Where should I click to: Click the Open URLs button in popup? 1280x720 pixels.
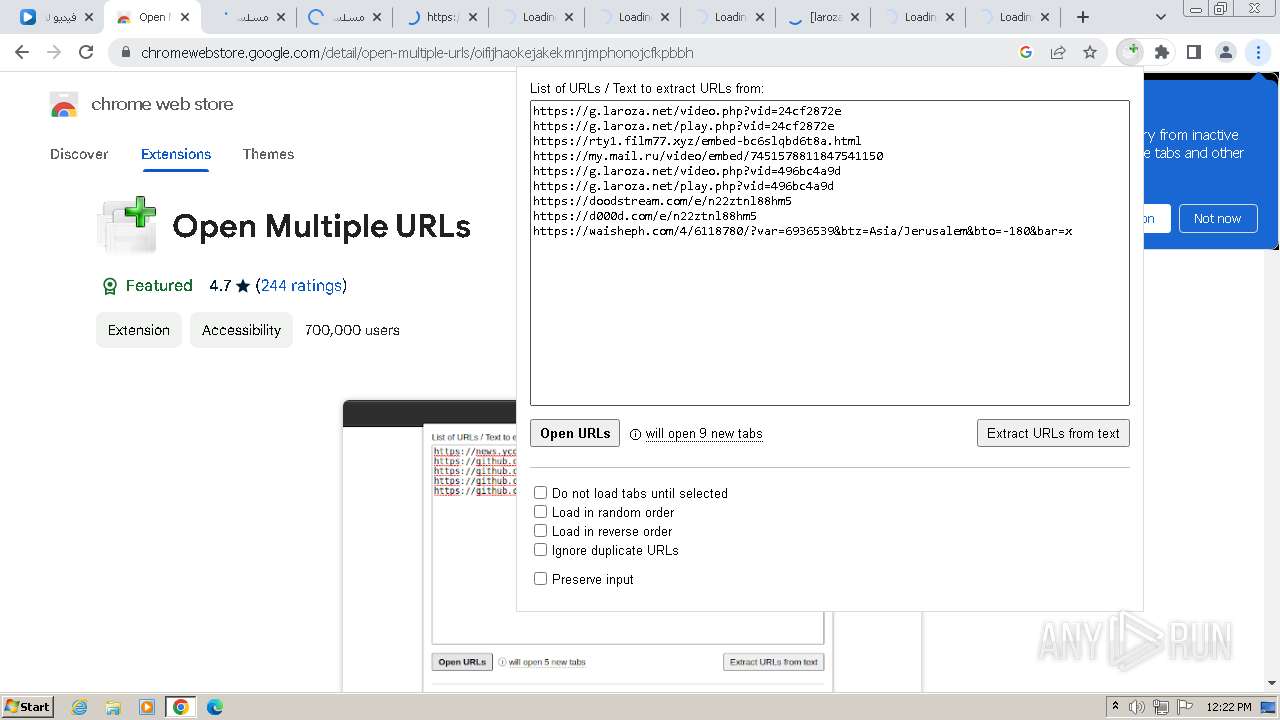click(x=575, y=433)
